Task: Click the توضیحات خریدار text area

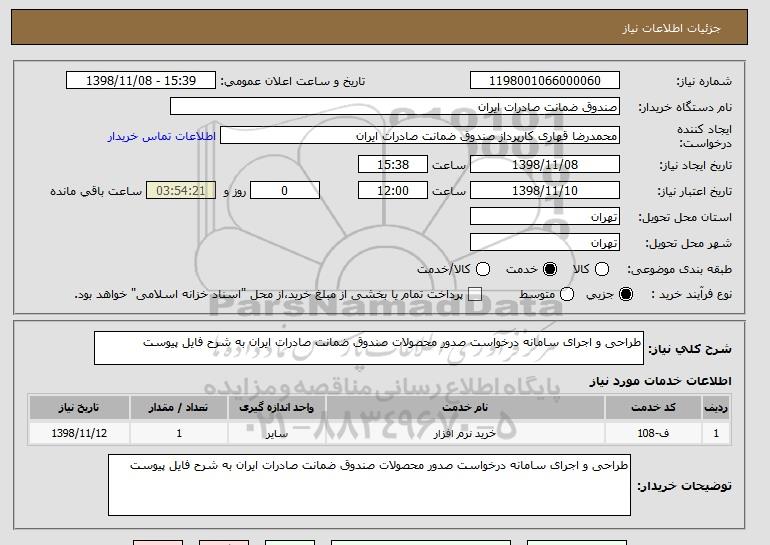Action: 369,485
